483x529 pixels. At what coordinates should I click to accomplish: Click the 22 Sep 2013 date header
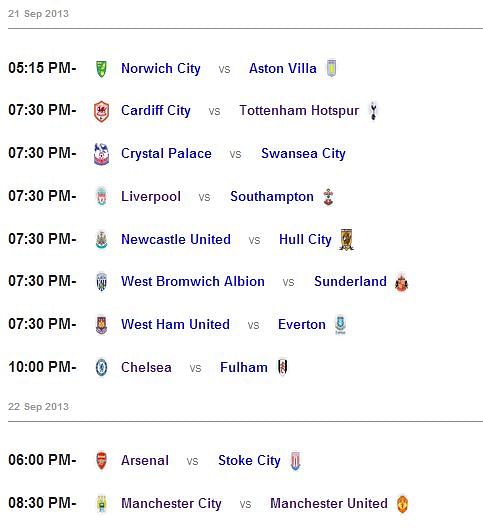38,407
